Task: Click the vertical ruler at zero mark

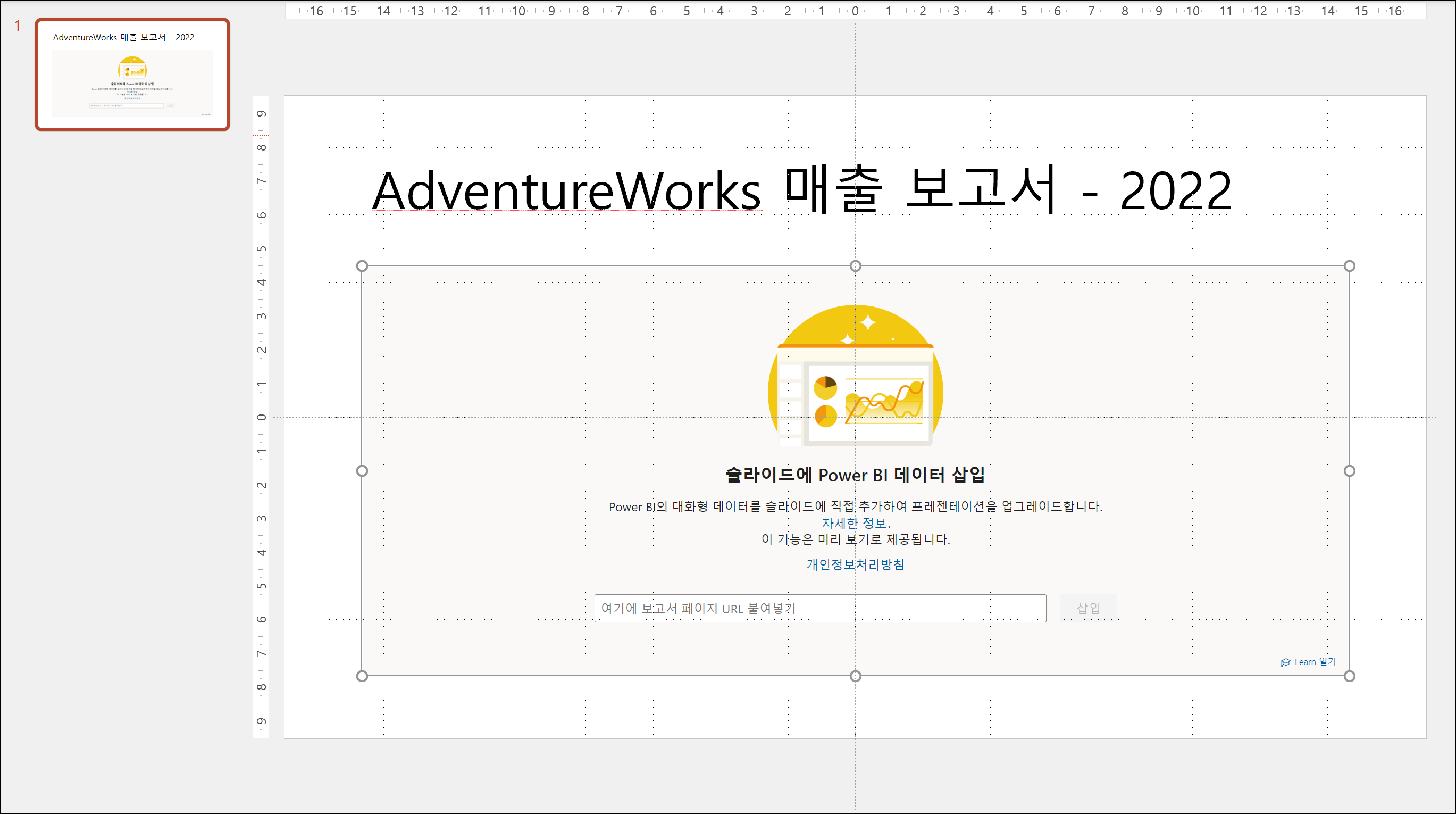Action: pyautogui.click(x=261, y=418)
